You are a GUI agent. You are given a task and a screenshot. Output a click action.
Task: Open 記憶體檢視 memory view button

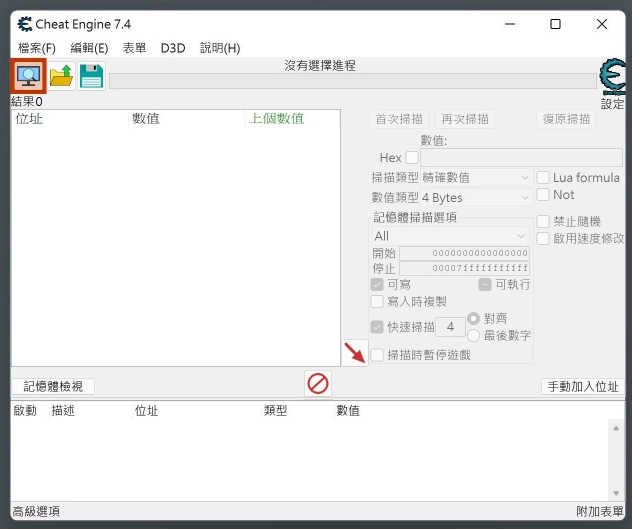[x=53, y=386]
